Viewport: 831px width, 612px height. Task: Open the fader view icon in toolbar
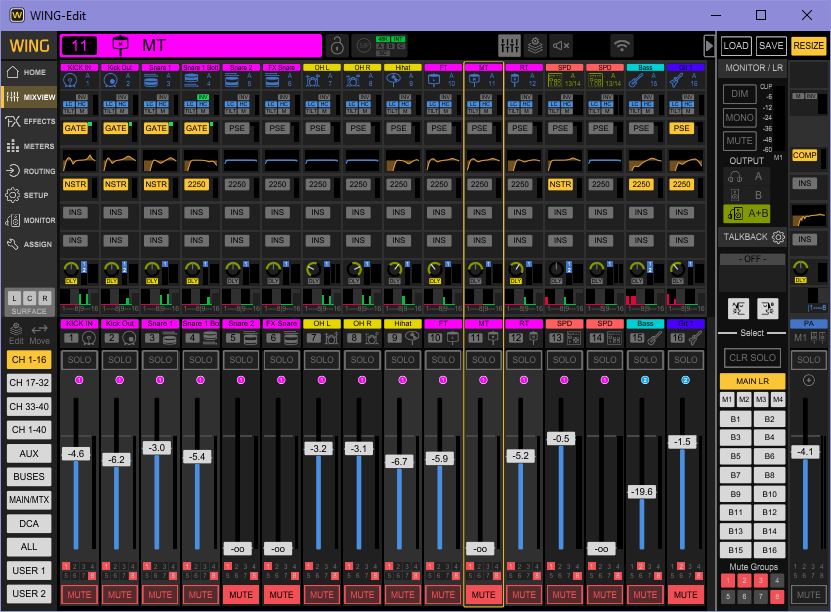click(509, 45)
